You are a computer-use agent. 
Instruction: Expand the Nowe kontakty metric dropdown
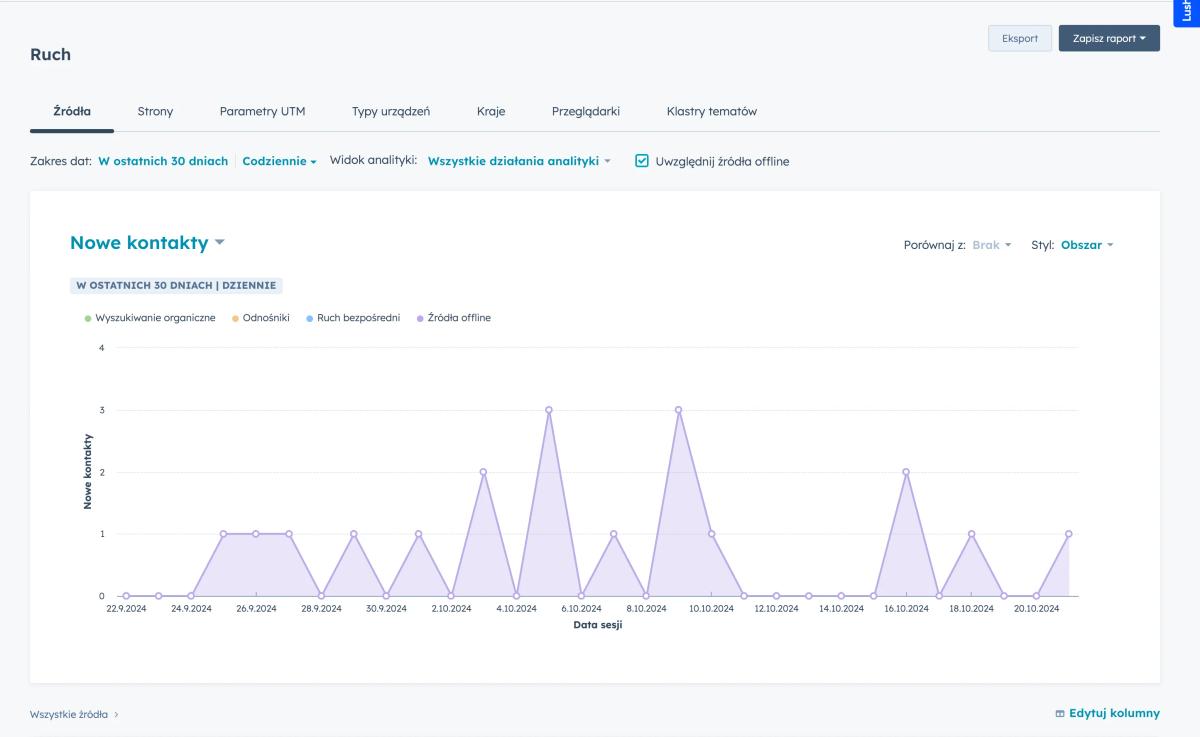tap(147, 243)
